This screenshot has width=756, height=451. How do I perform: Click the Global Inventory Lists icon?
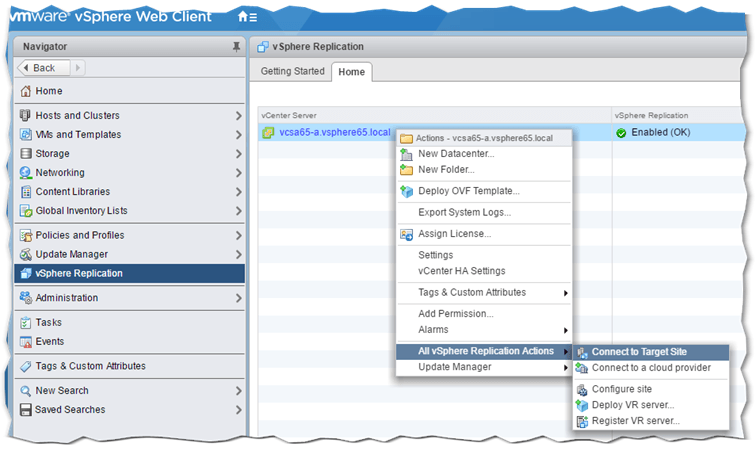(26, 211)
